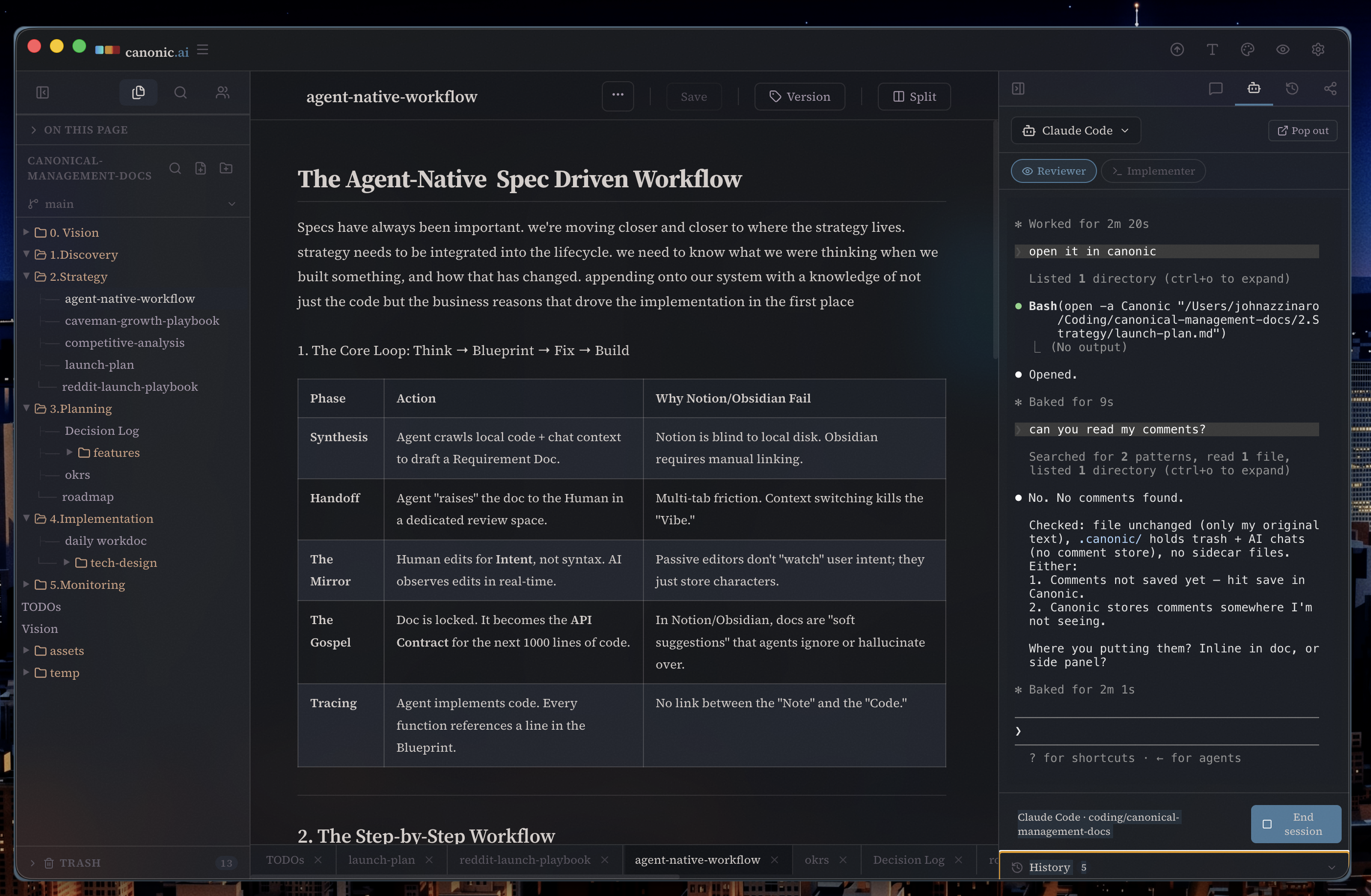
Task: Click the upload arrow icon in the title bar
Action: (x=1177, y=49)
